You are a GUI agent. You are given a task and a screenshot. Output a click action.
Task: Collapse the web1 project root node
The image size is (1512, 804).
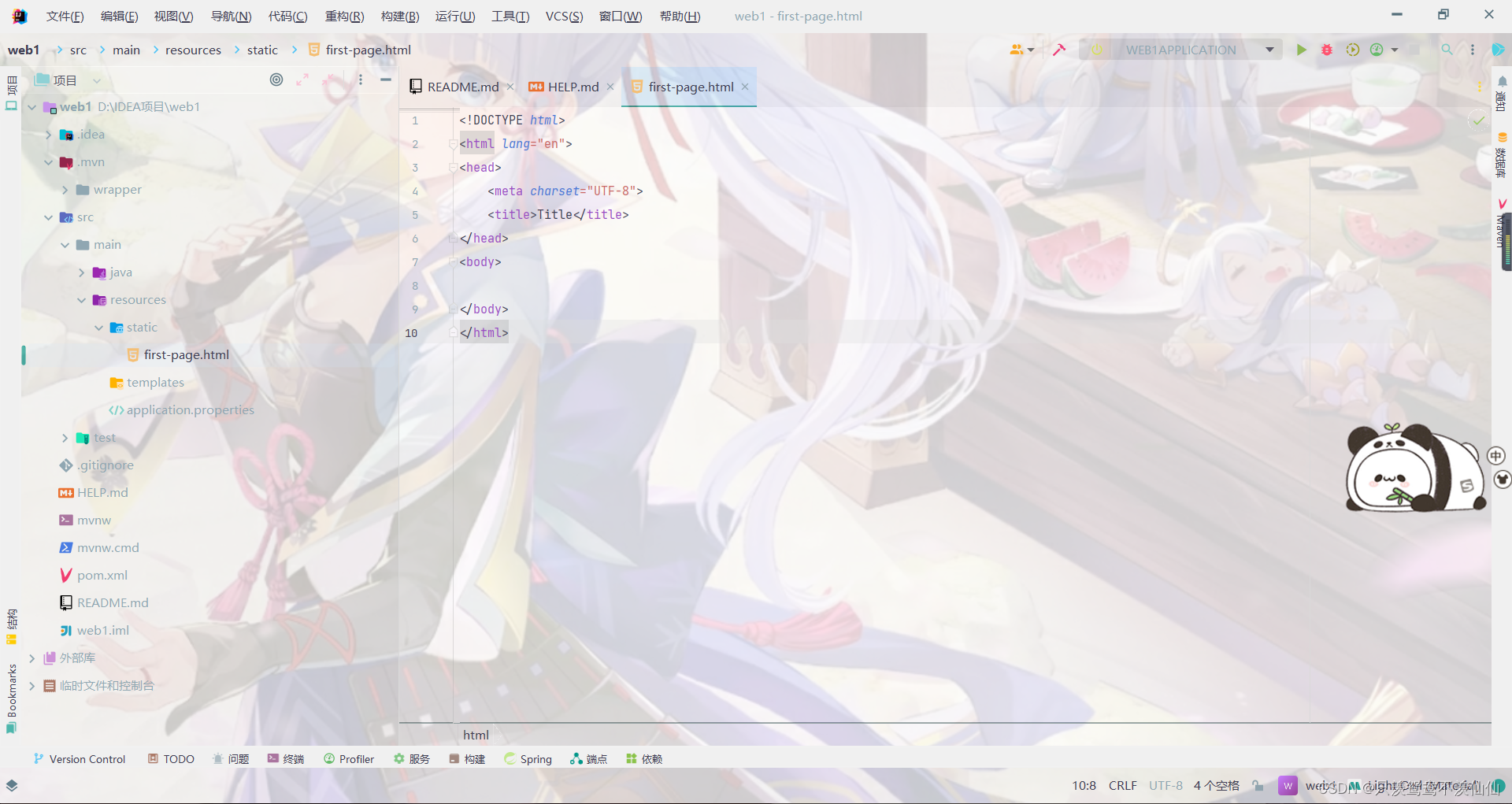(31, 107)
